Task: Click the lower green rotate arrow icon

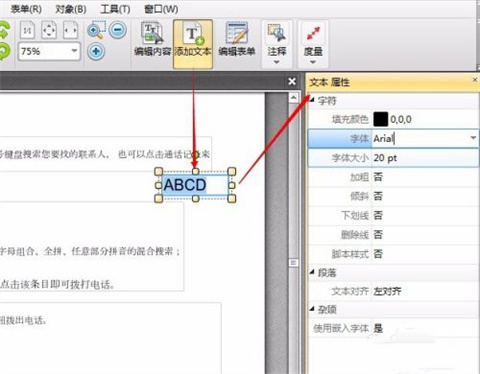Action: point(4,52)
